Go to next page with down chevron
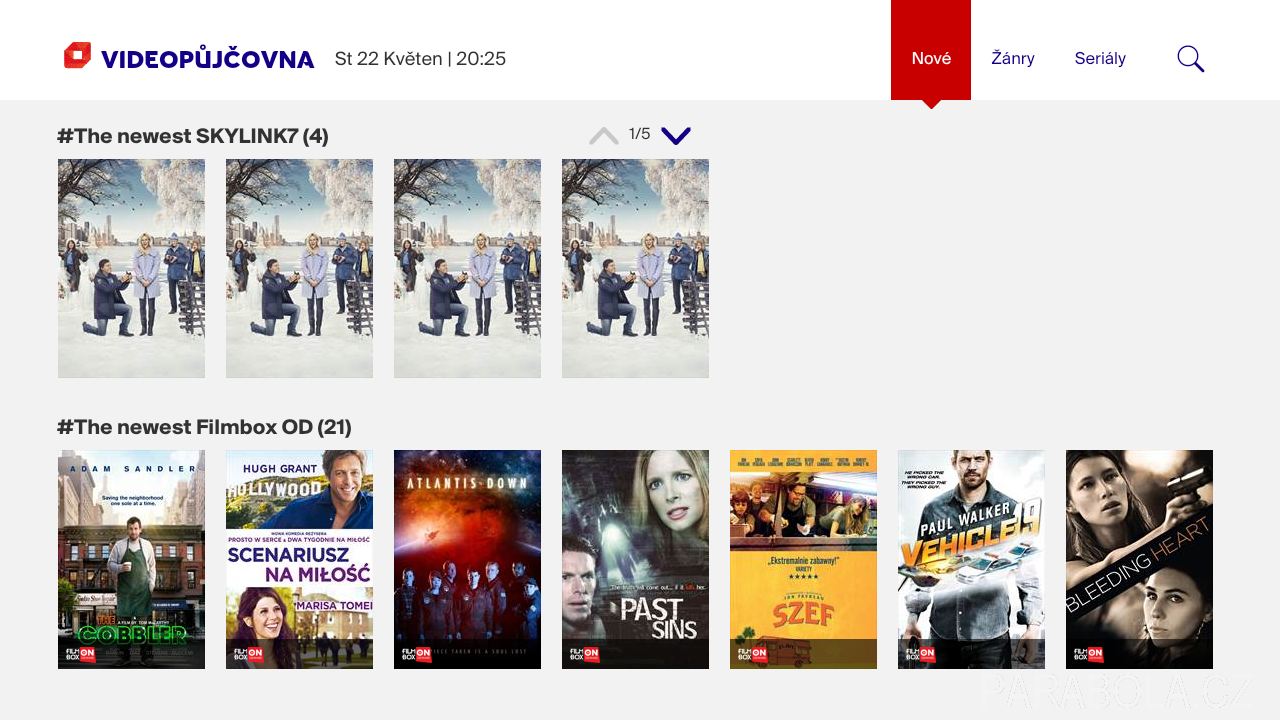 (x=676, y=135)
